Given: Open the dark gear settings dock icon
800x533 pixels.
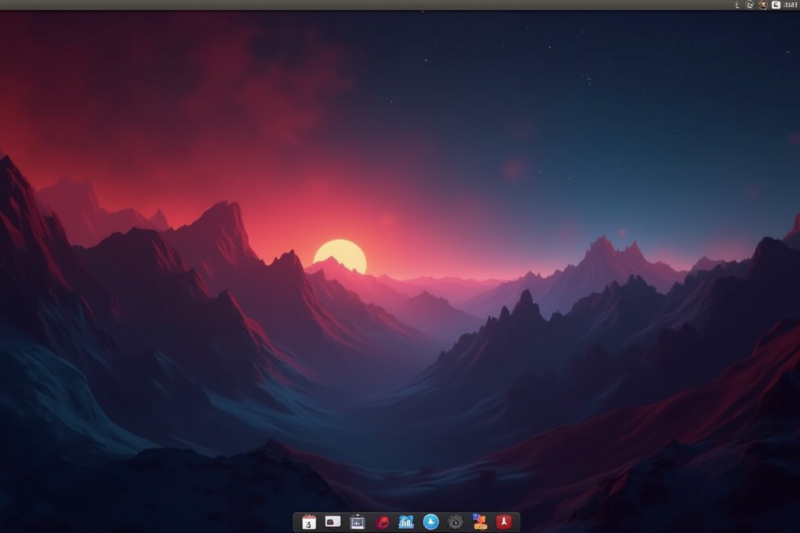Looking at the screenshot, I should pos(455,522).
